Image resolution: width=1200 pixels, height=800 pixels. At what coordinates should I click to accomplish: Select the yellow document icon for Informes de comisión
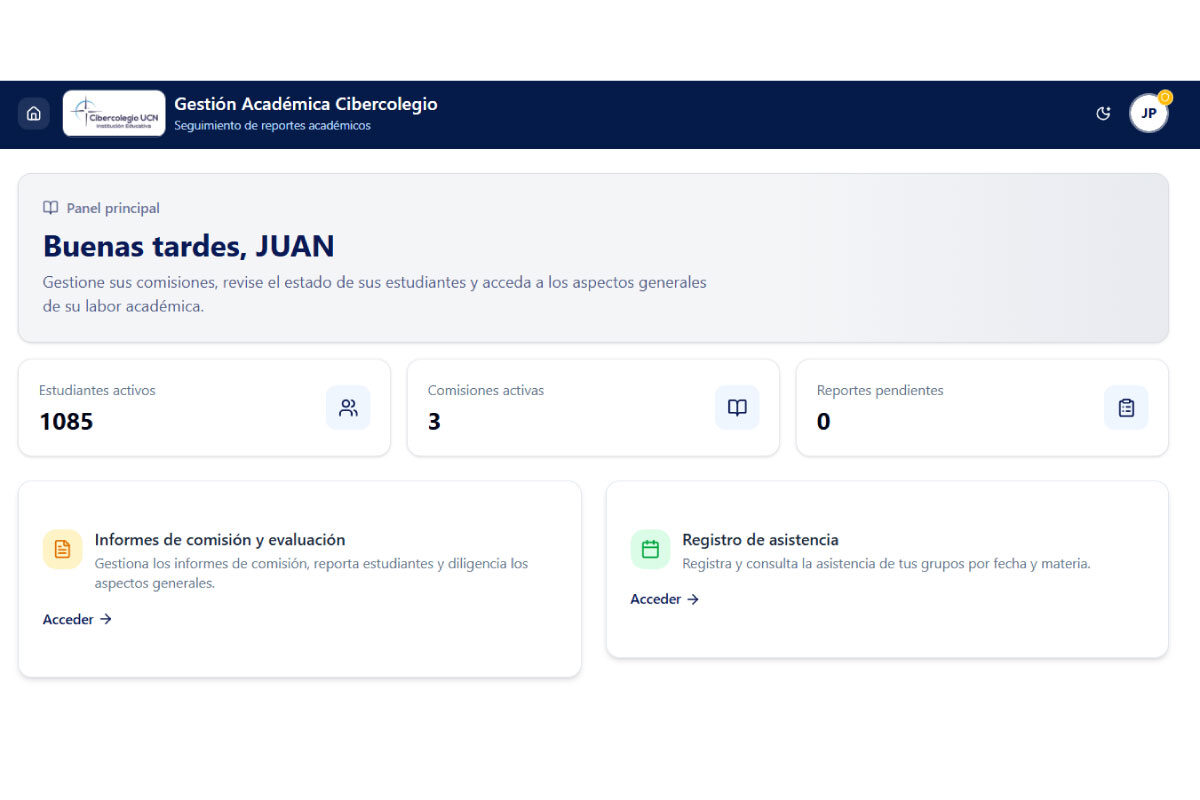pos(62,549)
